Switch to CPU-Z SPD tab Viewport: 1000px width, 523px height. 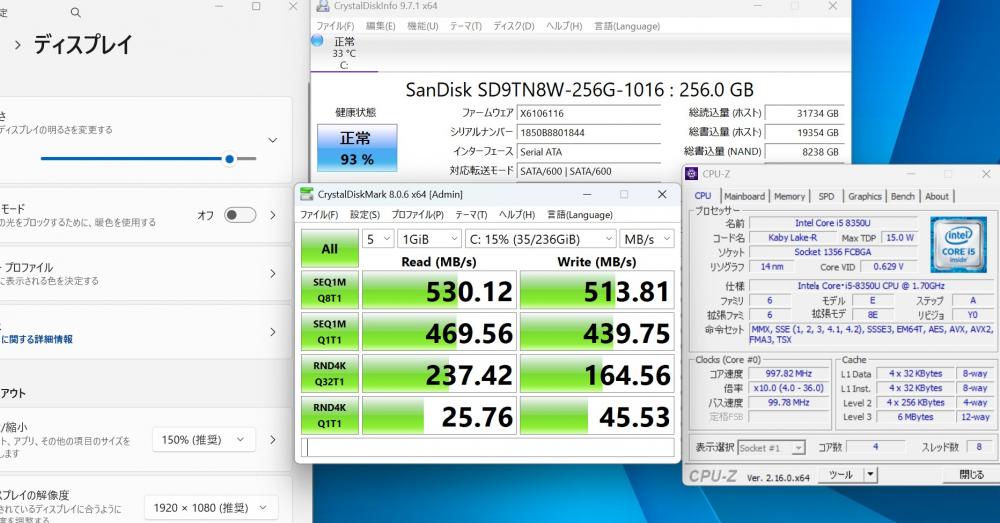click(x=826, y=196)
